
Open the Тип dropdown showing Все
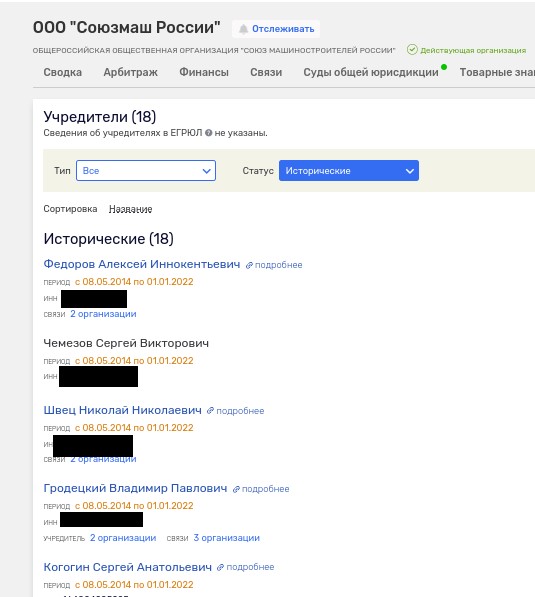[x=146, y=171]
